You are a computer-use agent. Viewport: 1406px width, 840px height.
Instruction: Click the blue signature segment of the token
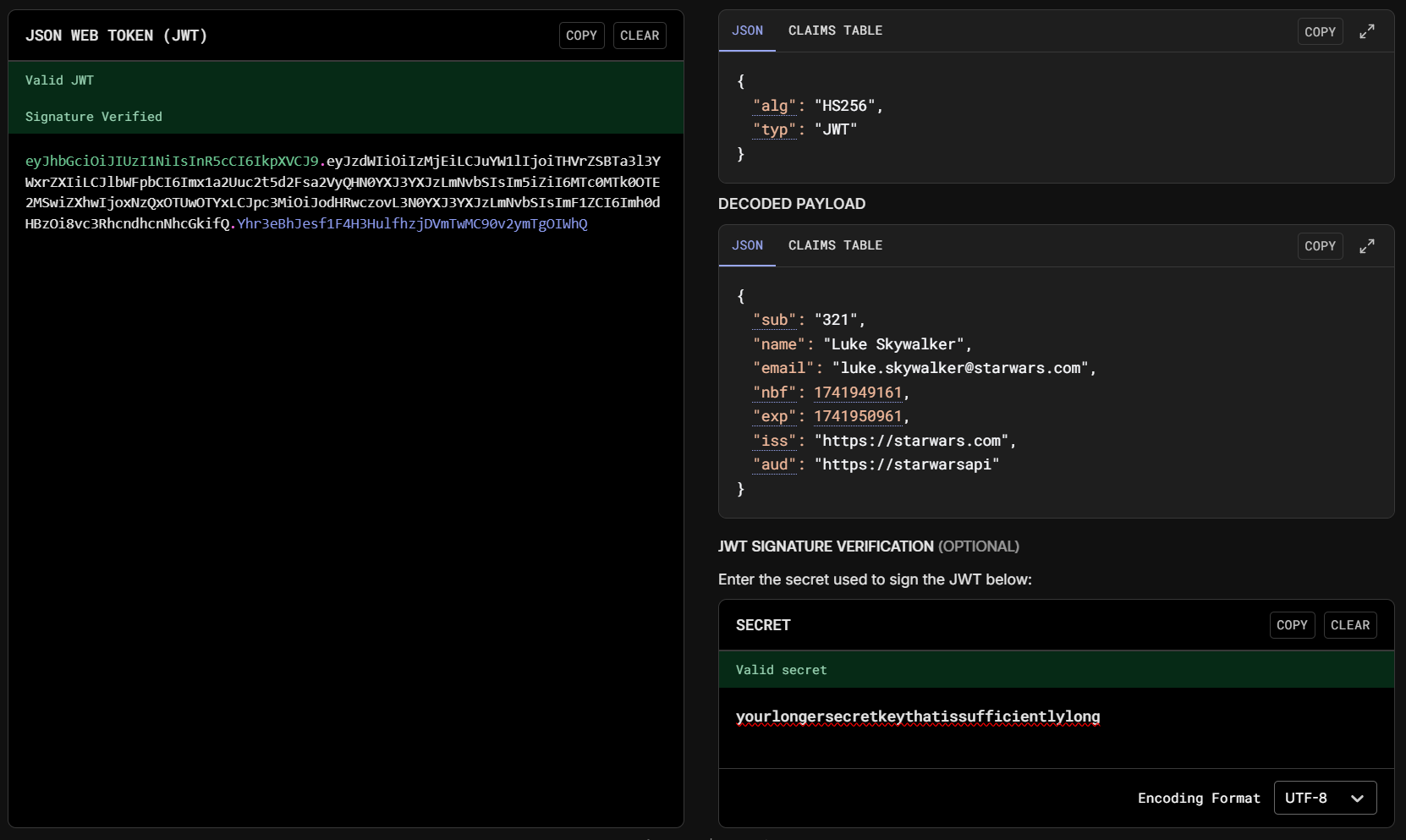412,223
